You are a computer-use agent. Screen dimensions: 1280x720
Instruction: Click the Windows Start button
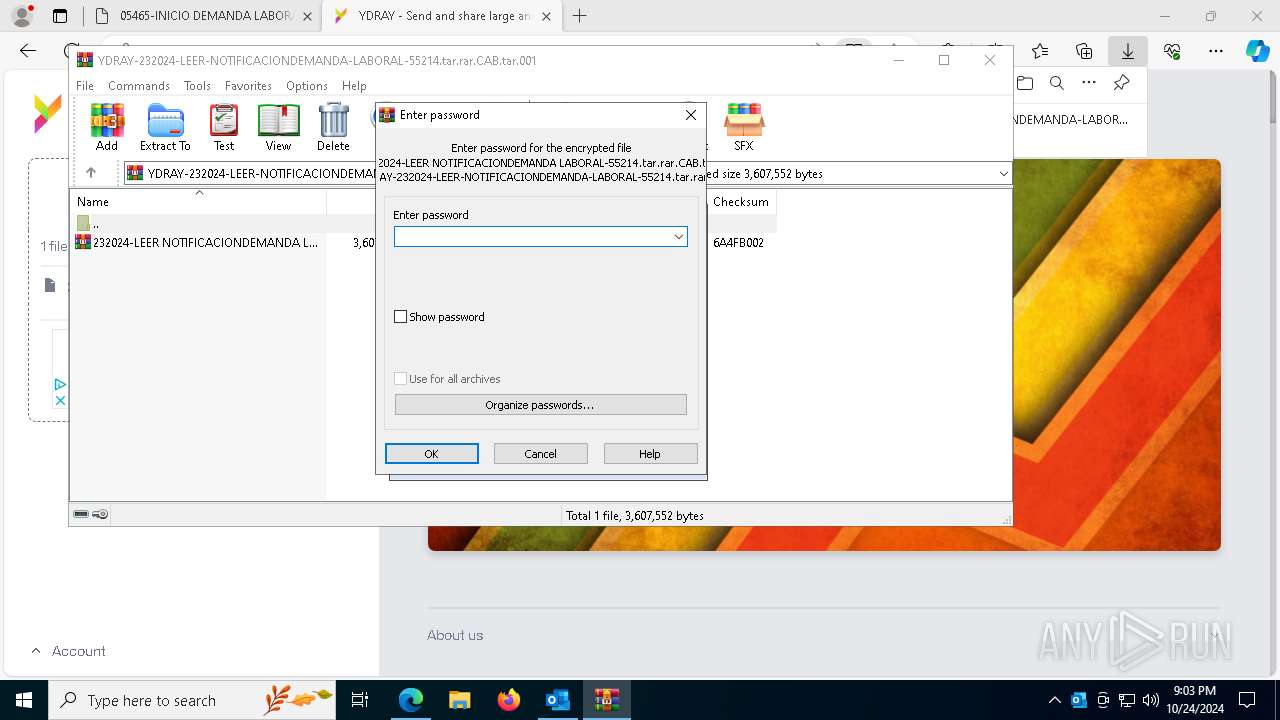(24, 700)
